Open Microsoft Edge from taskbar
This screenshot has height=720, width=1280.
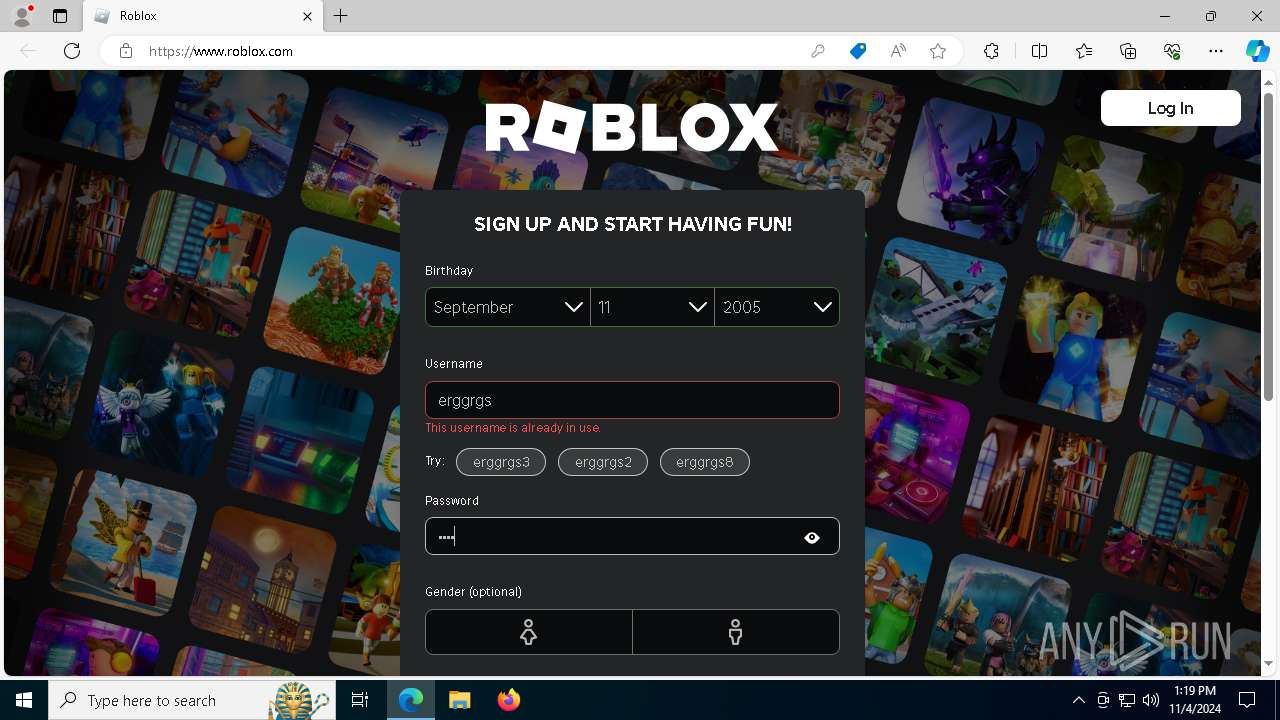[x=411, y=700]
